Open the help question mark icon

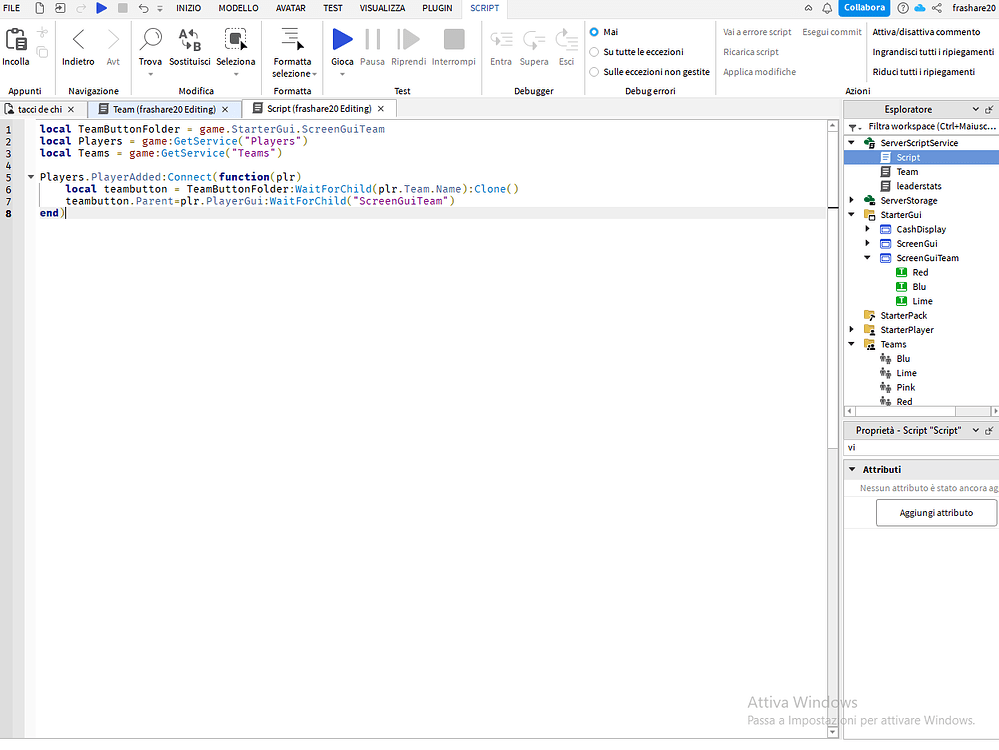click(x=903, y=8)
